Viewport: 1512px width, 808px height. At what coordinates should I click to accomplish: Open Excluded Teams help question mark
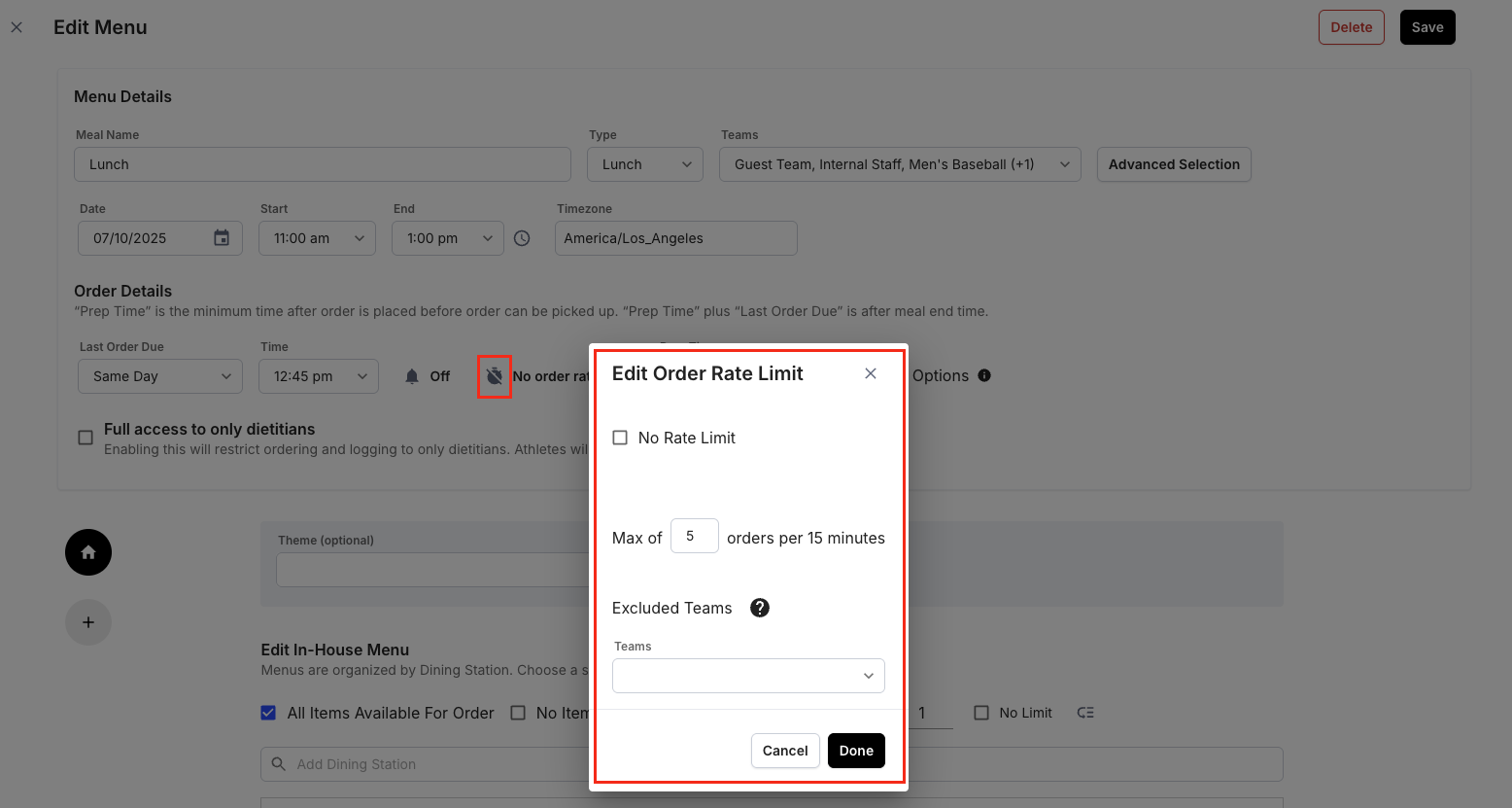pyautogui.click(x=760, y=608)
